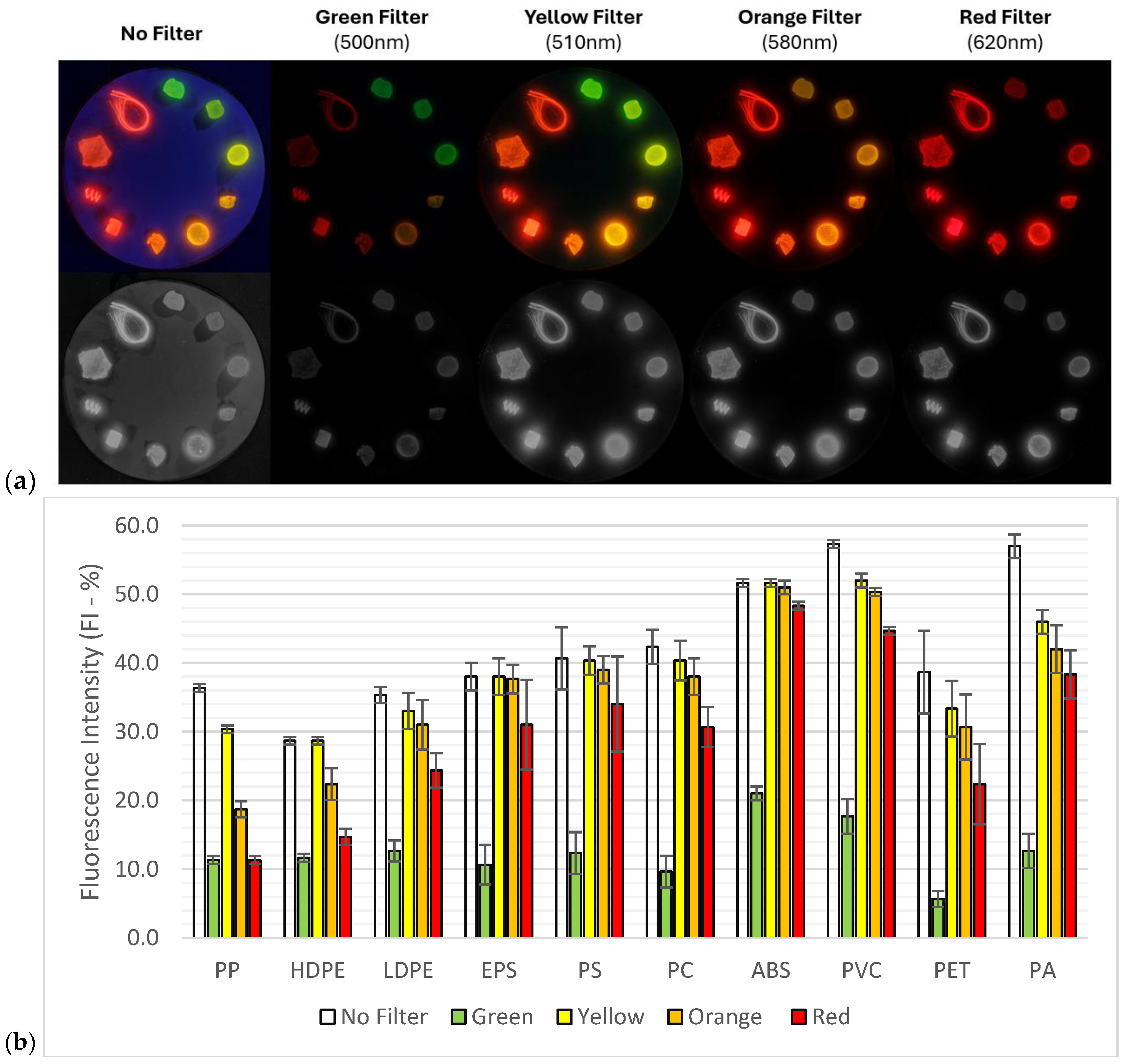Screen dimensions: 1125x1064
Task: Click the 0.0 y-axis tick label
Action: (x=143, y=937)
